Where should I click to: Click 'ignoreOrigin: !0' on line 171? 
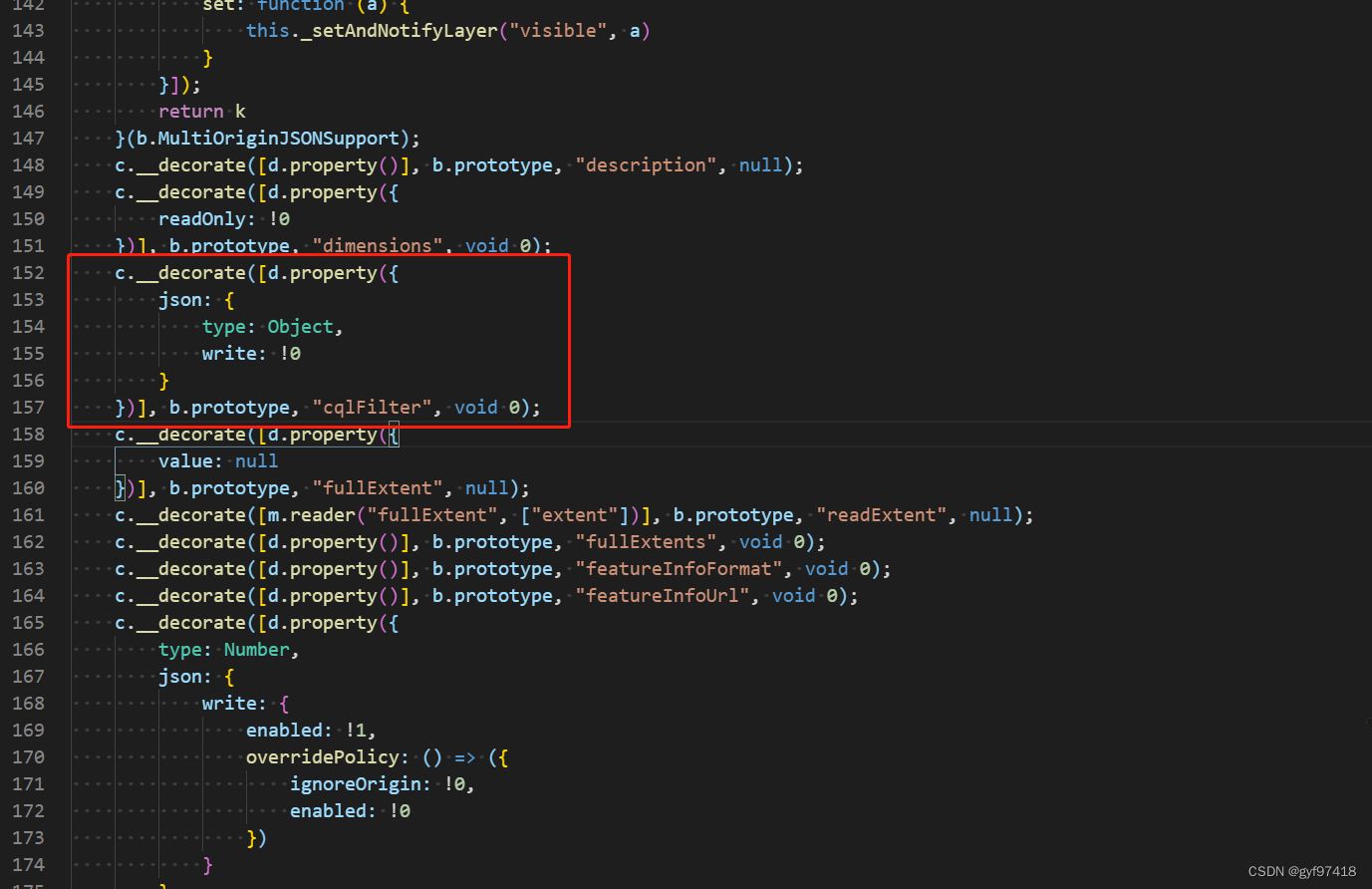[377, 784]
